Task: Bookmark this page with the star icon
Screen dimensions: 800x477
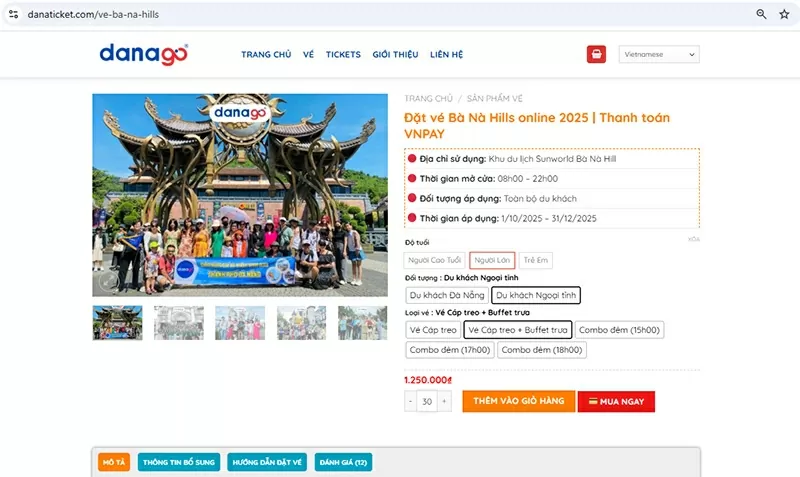Action: coord(784,14)
